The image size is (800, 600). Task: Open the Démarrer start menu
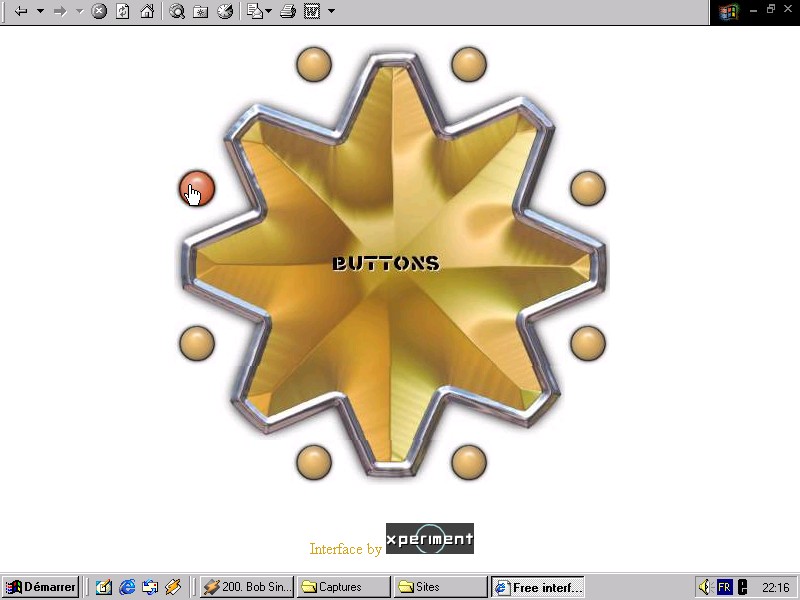(41, 587)
